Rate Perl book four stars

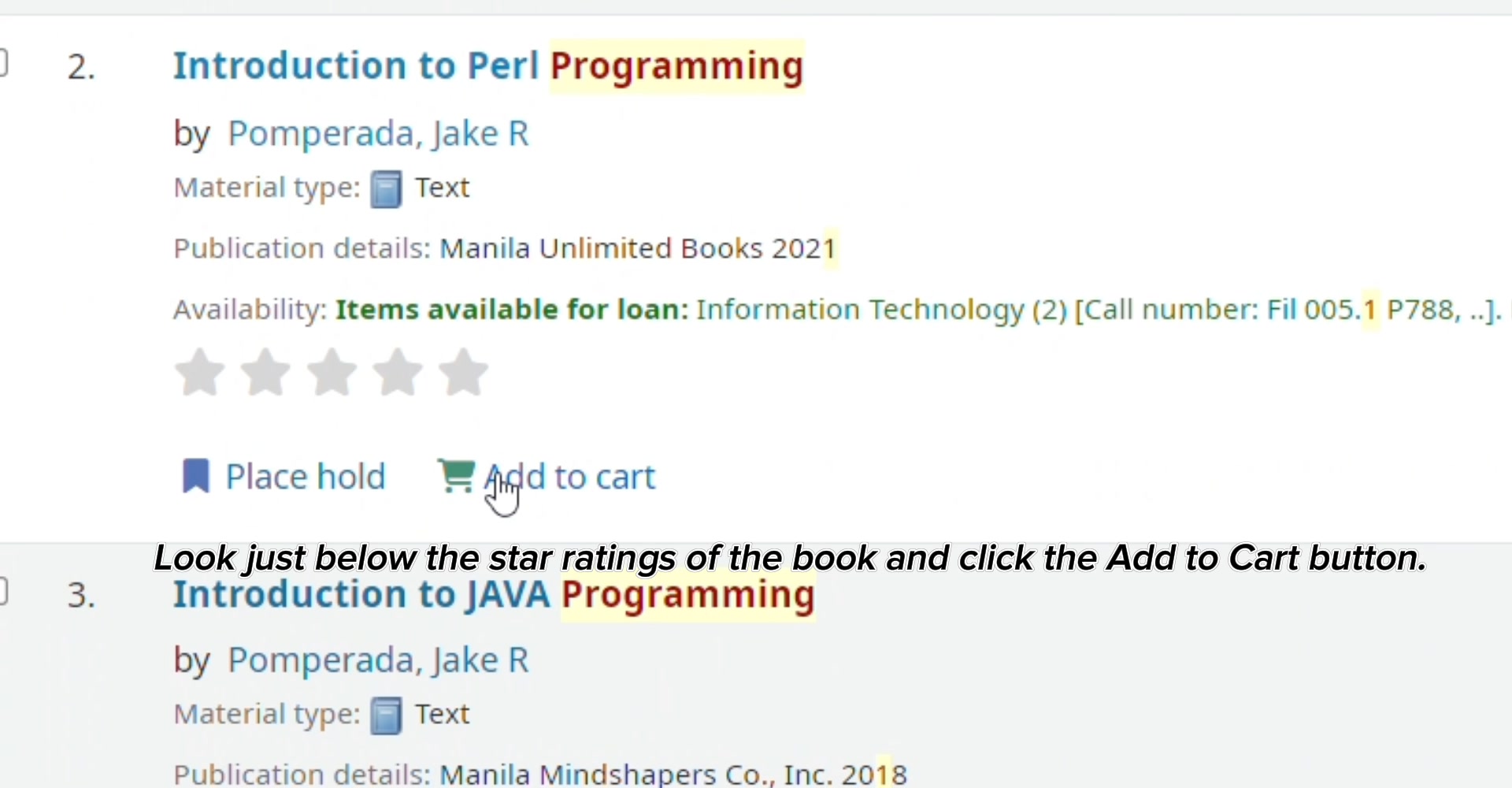[x=398, y=372]
